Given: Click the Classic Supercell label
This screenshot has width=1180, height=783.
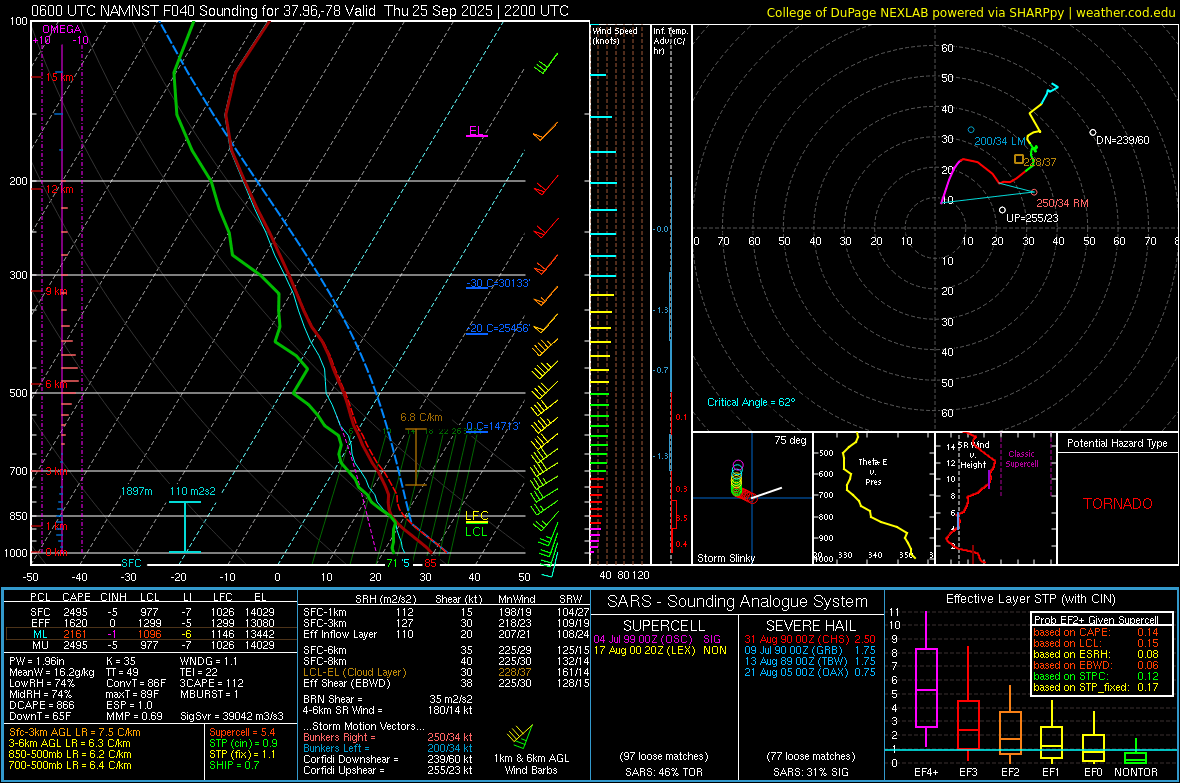Looking at the screenshot, I should pos(1021,459).
